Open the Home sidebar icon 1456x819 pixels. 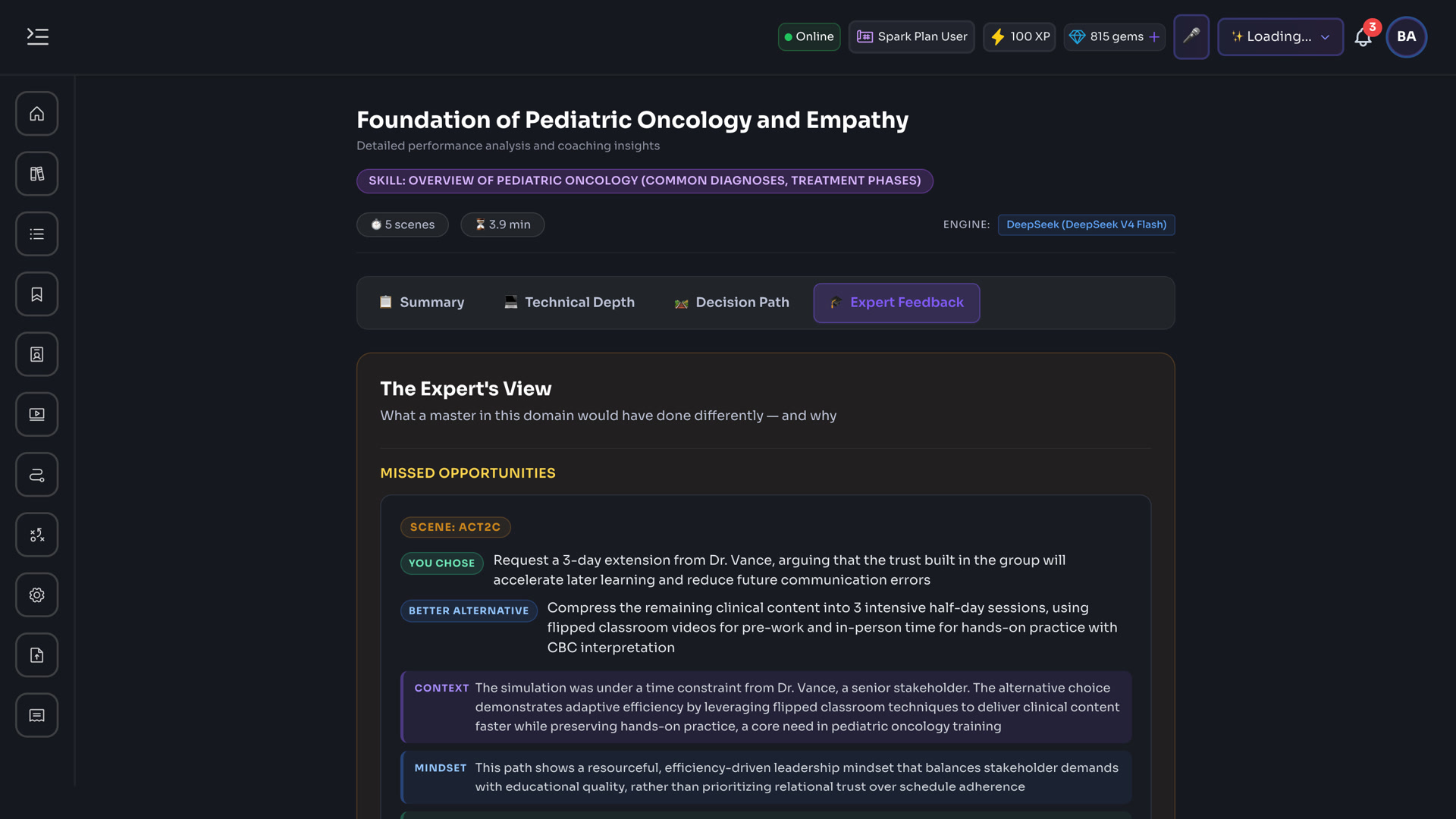click(36, 114)
